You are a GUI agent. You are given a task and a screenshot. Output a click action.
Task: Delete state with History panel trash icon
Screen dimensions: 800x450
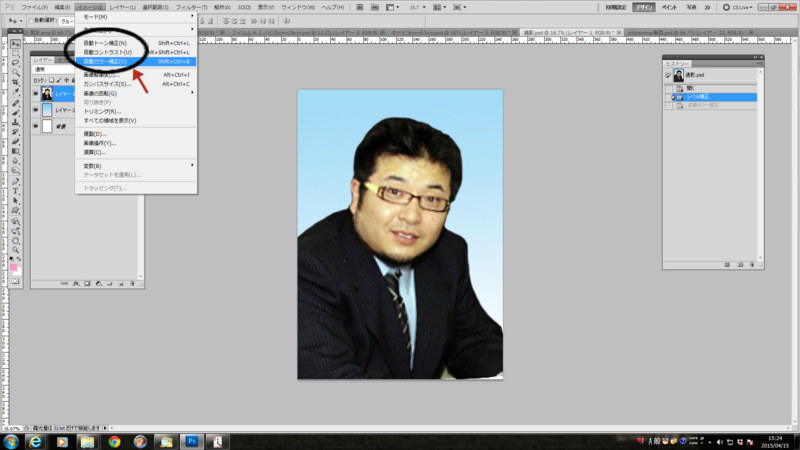[752, 265]
